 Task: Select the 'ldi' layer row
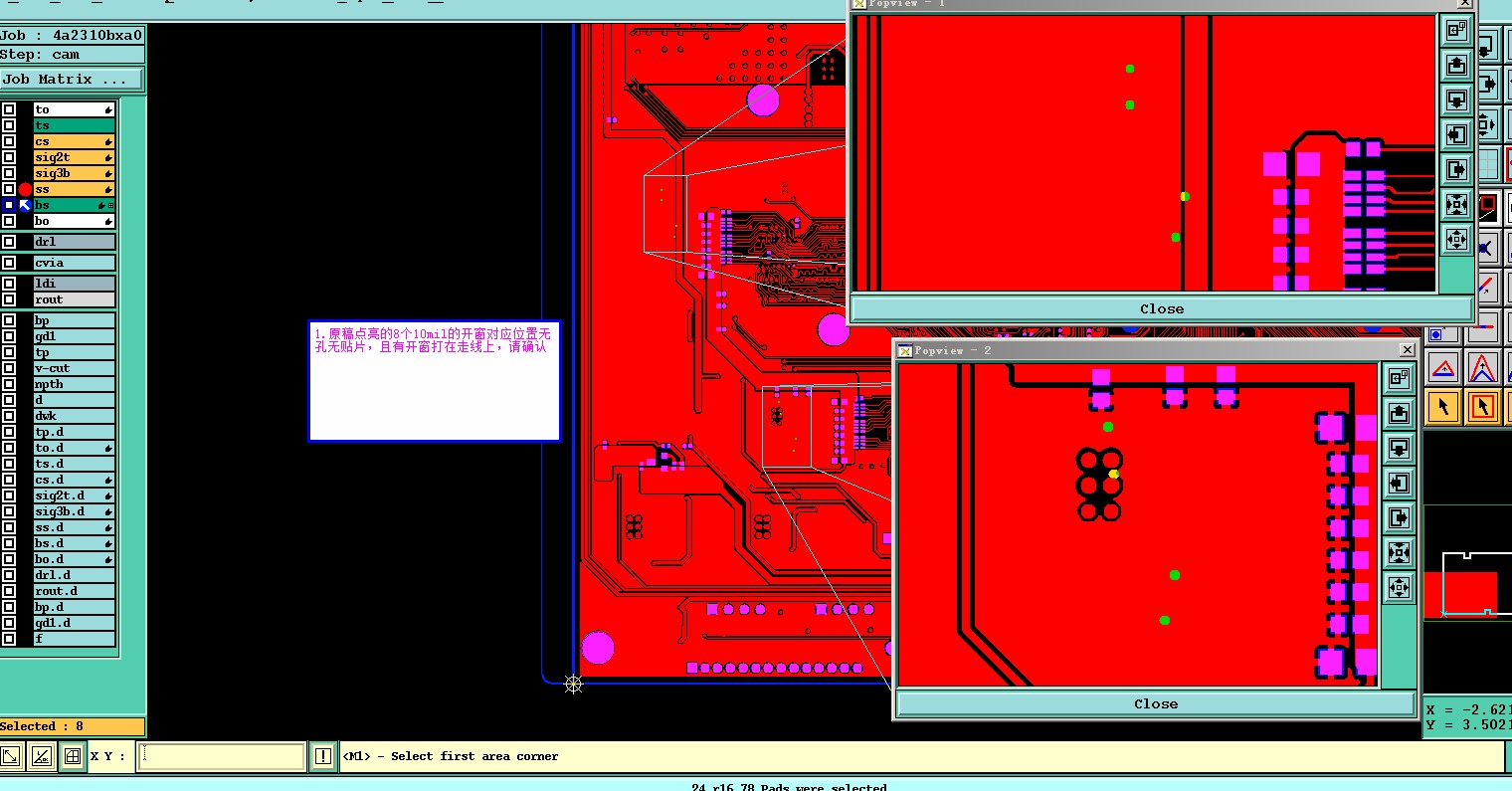(75, 284)
